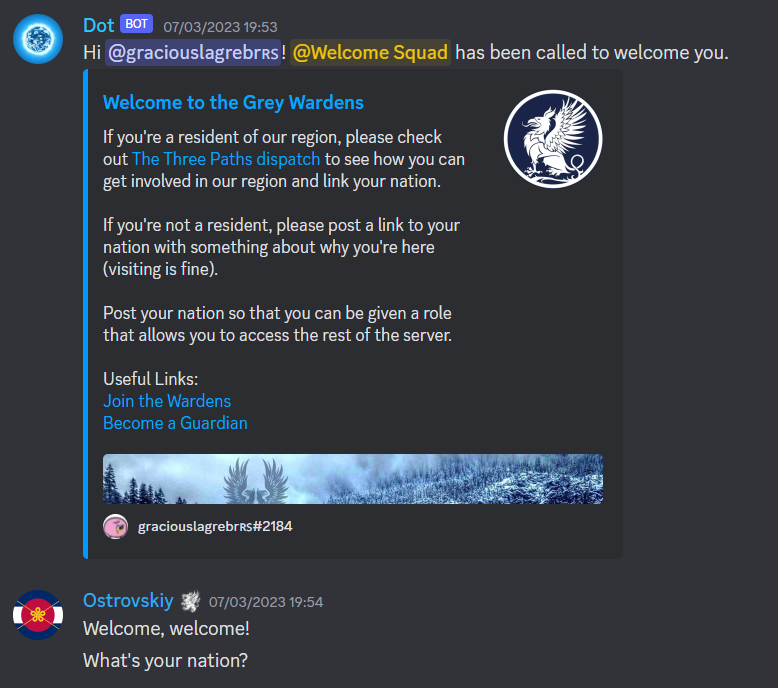Click the griffin role icon beside Ostrovskiy
Image resolution: width=778 pixels, height=688 pixels.
pyautogui.click(x=191, y=601)
